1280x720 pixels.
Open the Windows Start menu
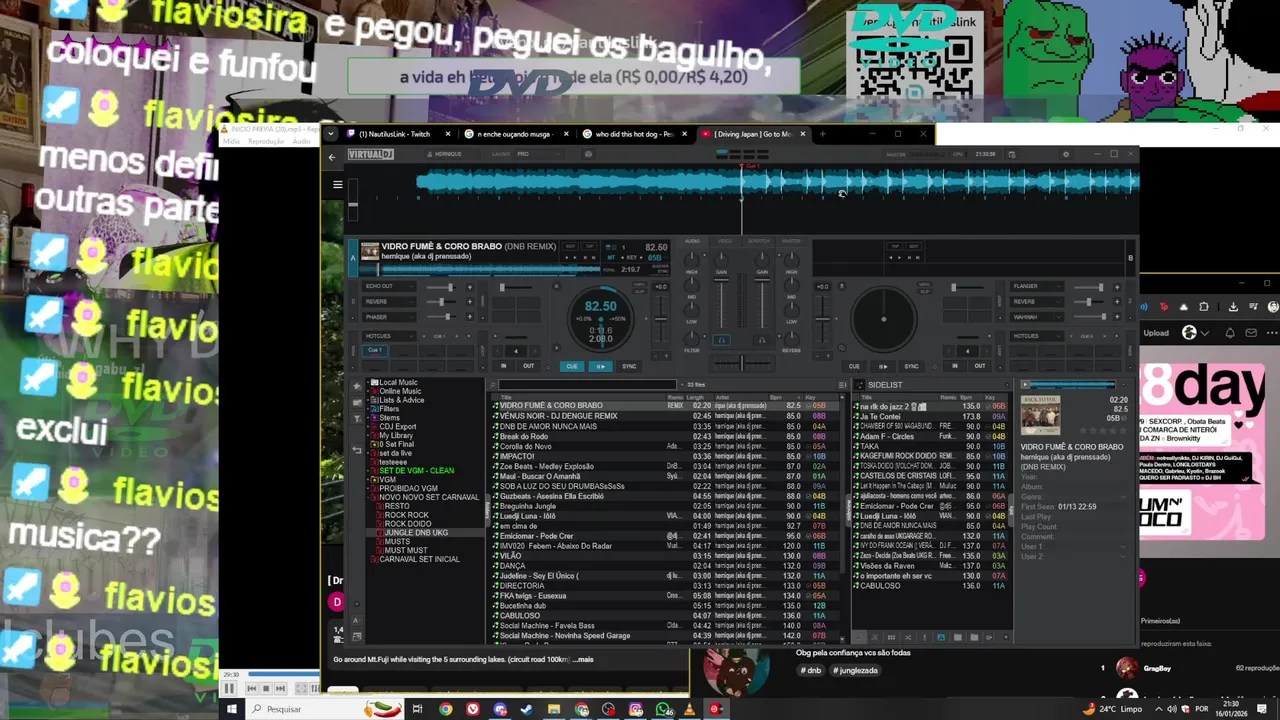coord(231,709)
